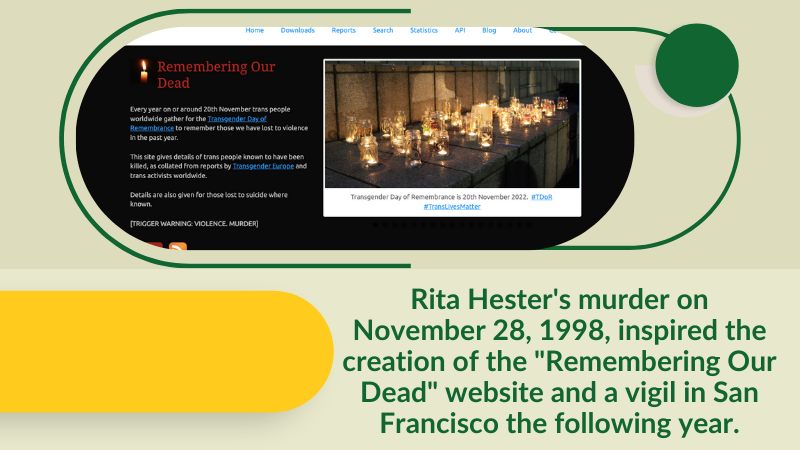
Task: Select Search in the navigation bar
Action: pos(383,30)
